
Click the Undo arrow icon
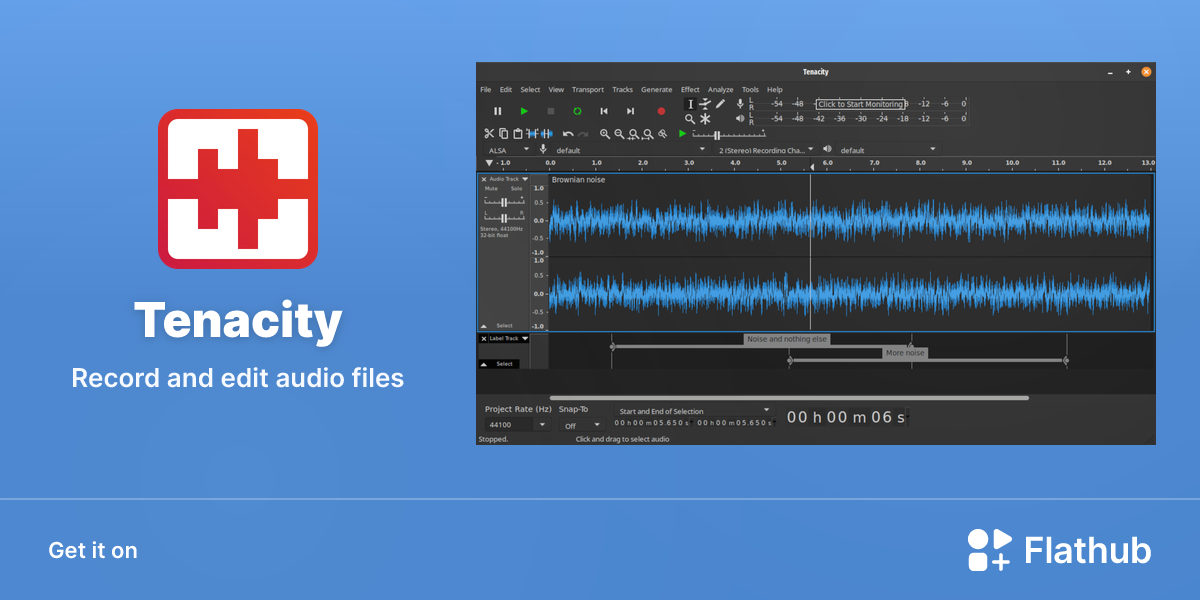568,133
